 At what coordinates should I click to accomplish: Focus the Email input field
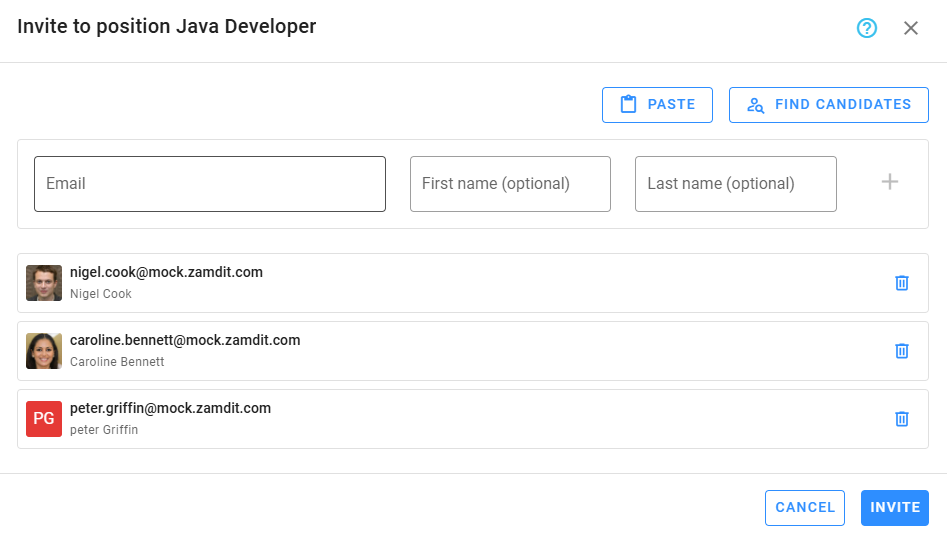point(210,184)
